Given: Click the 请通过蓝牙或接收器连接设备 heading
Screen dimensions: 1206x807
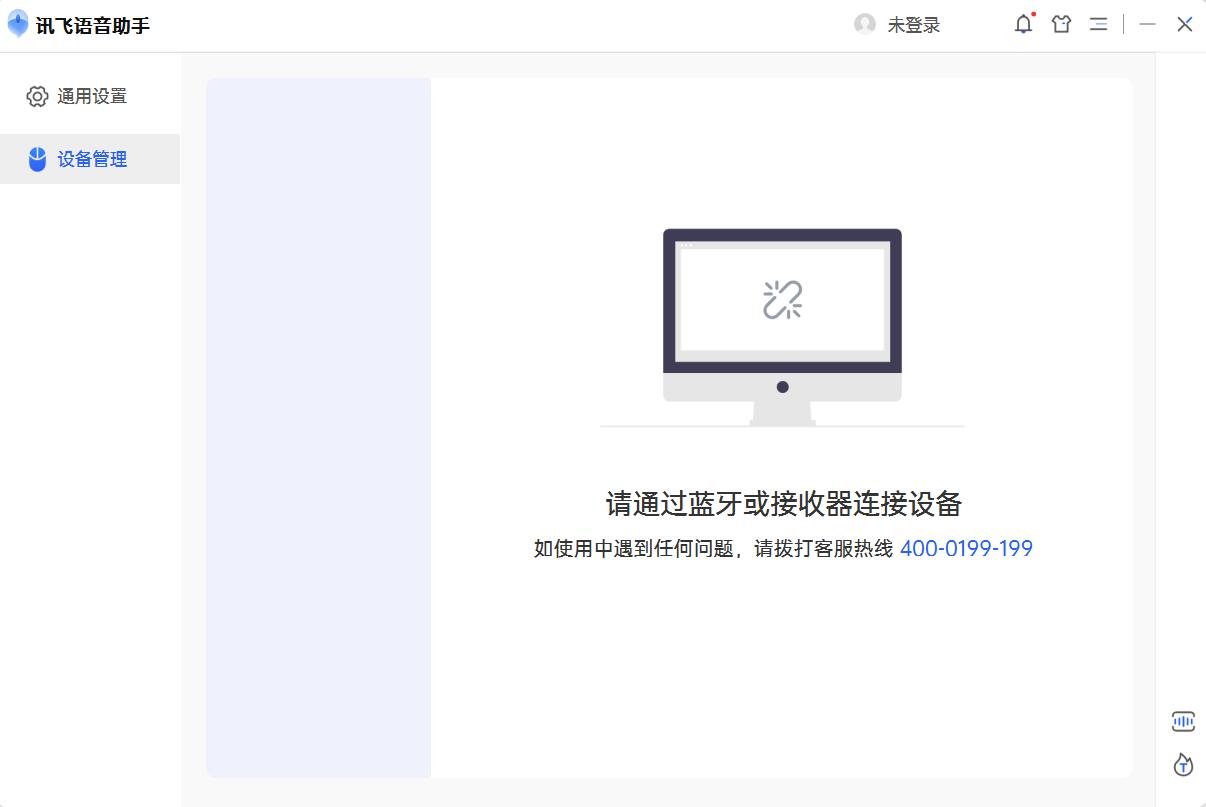Looking at the screenshot, I should (x=783, y=504).
